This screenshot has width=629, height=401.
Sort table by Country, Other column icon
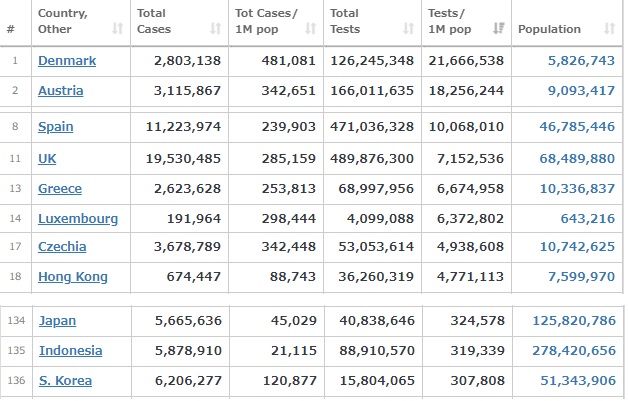pos(118,29)
